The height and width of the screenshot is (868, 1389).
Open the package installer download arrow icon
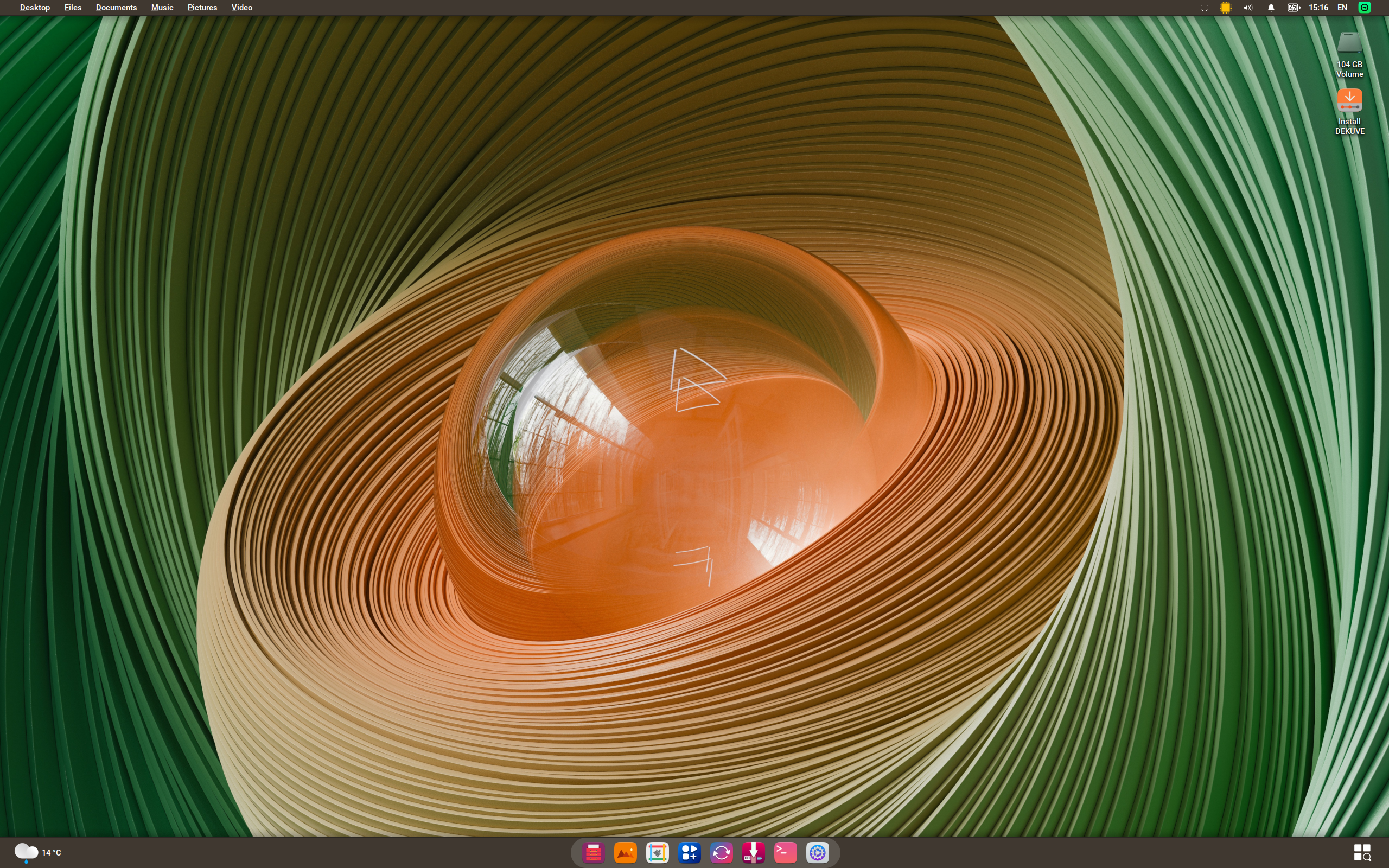[x=753, y=852]
